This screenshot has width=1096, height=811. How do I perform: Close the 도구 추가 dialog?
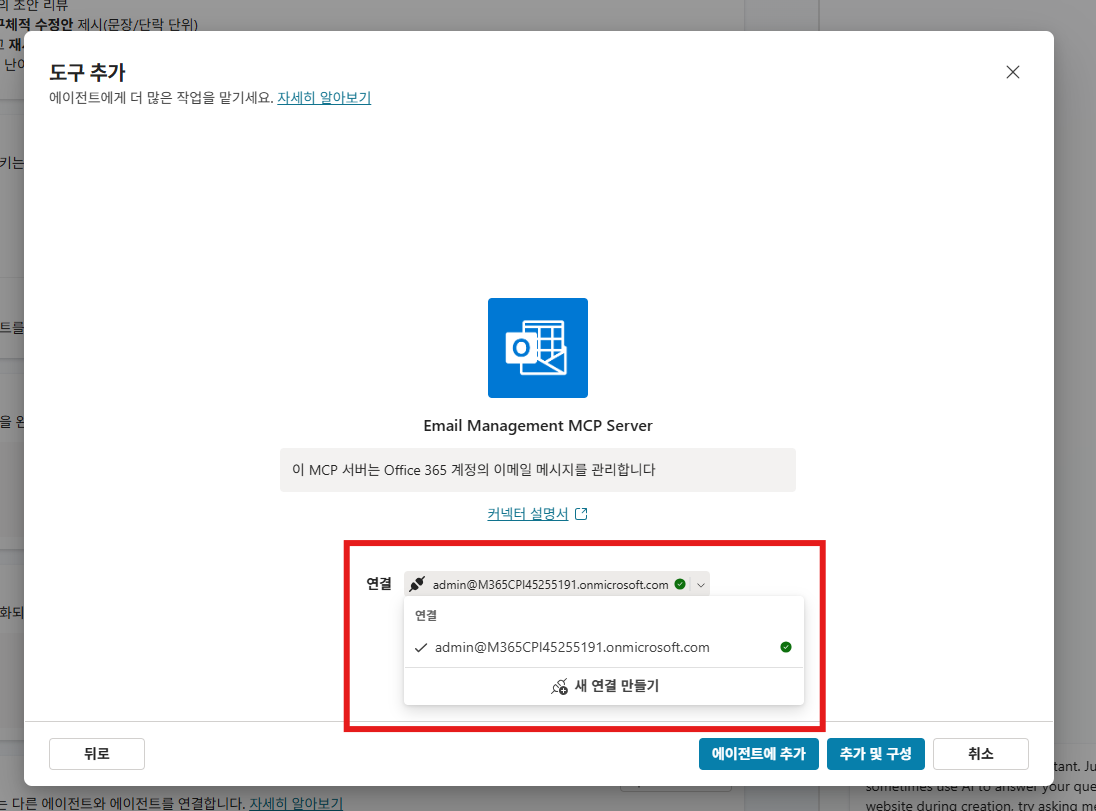click(1012, 72)
